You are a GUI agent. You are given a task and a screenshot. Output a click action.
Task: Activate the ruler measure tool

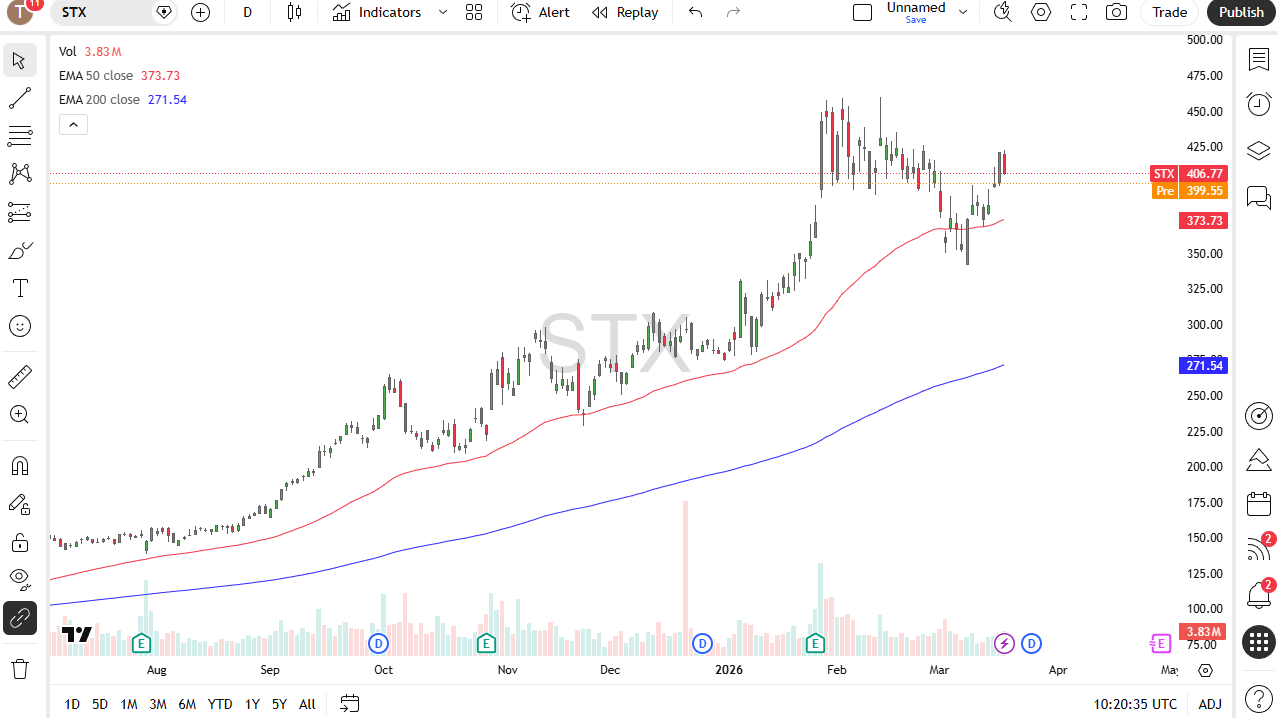(19, 377)
